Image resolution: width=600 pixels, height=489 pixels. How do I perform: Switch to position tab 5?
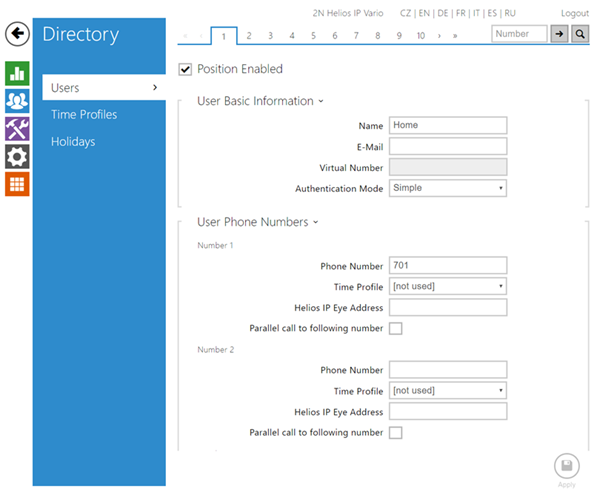(x=313, y=36)
